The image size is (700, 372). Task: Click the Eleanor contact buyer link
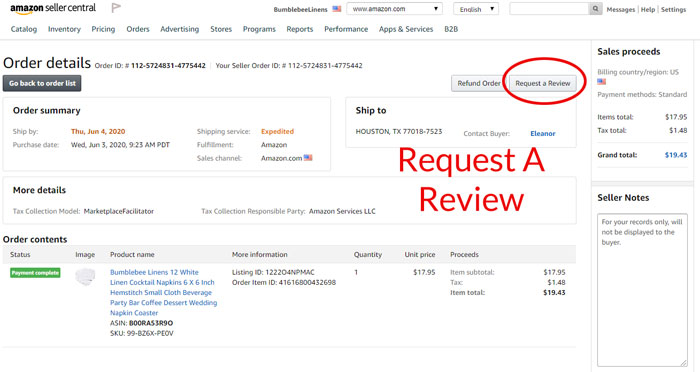point(543,134)
